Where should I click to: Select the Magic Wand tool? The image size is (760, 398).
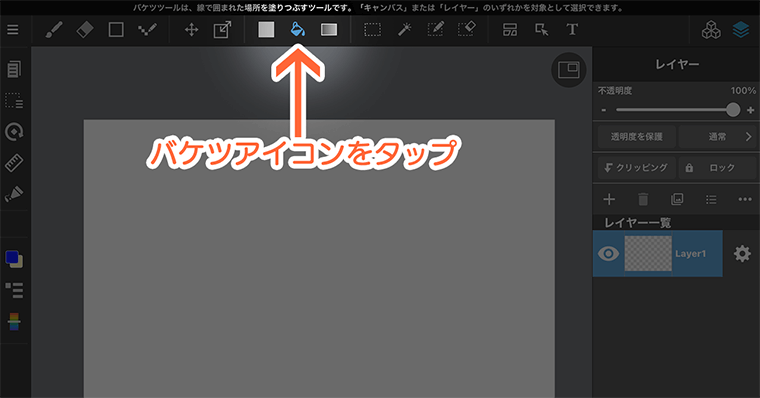404,30
